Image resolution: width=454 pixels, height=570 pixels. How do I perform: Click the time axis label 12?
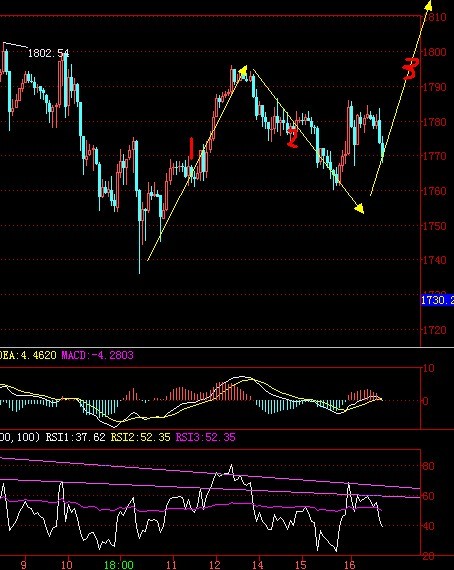click(x=216, y=565)
